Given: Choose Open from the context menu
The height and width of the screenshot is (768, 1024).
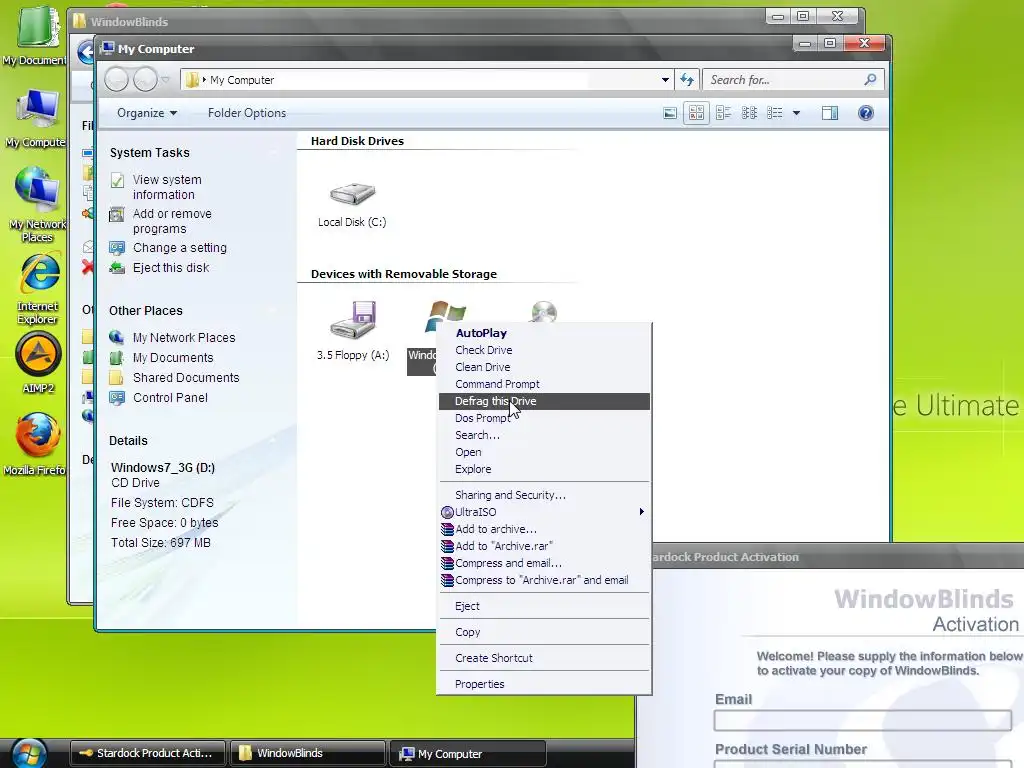Looking at the screenshot, I should (x=544, y=452).
